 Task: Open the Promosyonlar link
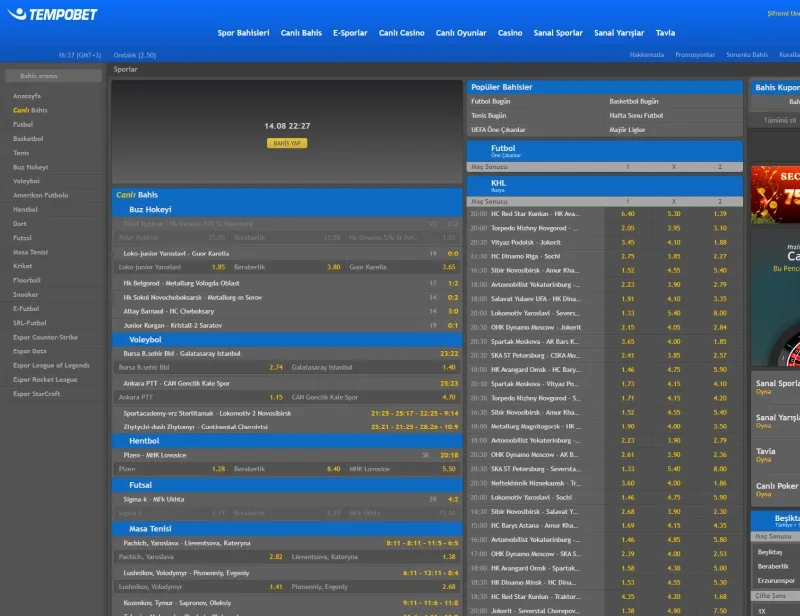[694, 55]
